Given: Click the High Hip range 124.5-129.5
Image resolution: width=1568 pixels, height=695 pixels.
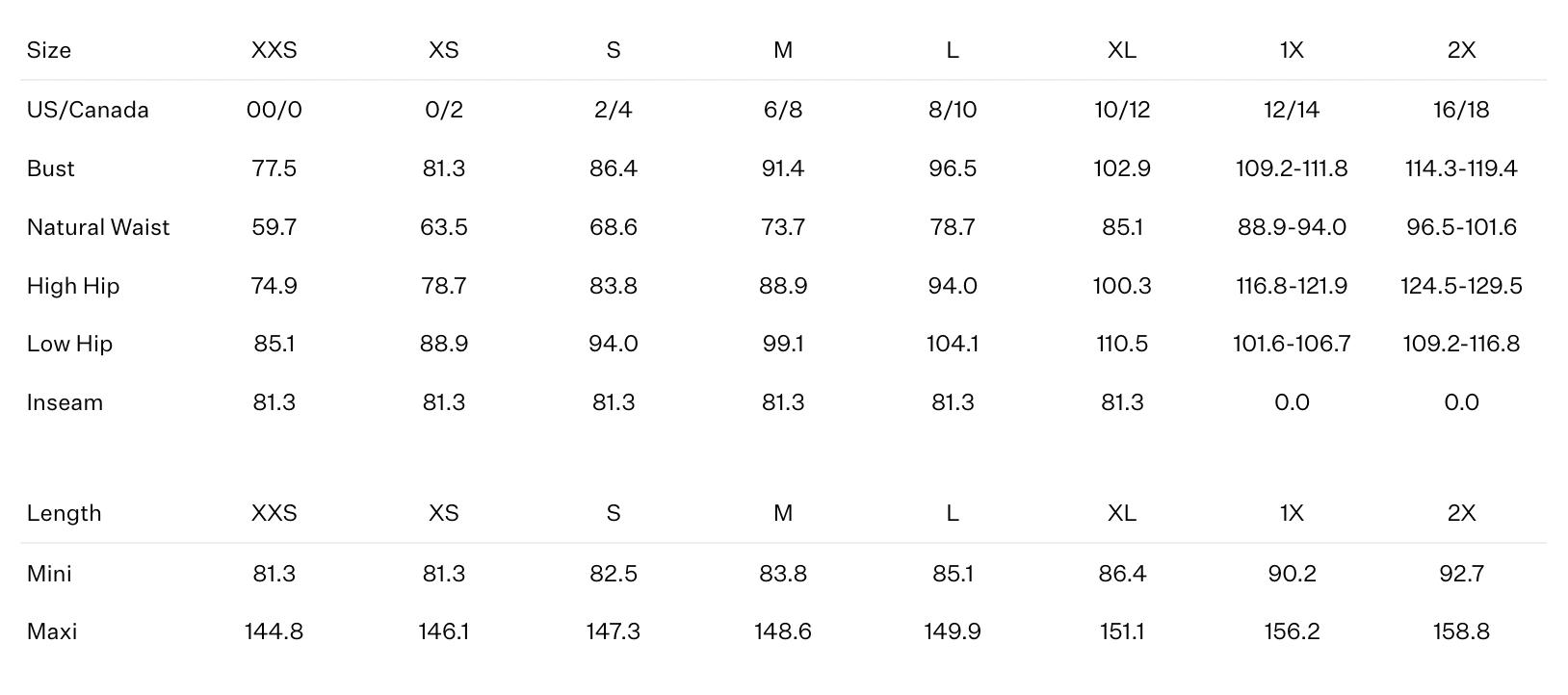Looking at the screenshot, I should pyautogui.click(x=1461, y=286).
